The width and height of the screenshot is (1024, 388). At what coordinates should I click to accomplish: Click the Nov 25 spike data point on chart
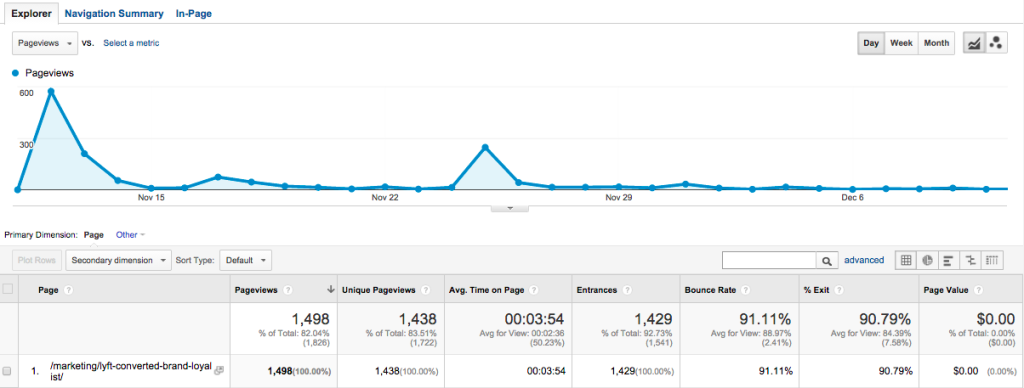[485, 147]
